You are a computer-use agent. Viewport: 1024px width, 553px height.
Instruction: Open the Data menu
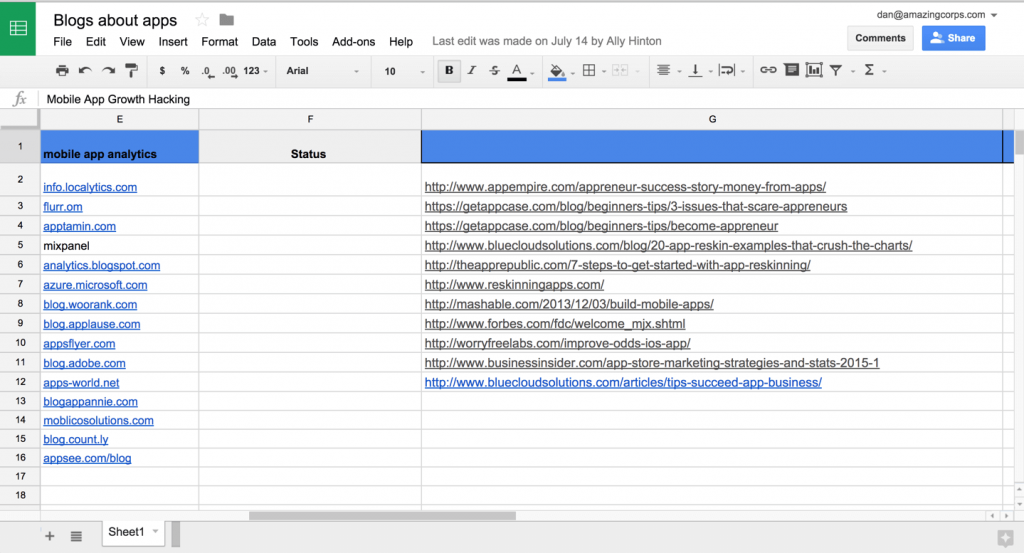(x=264, y=42)
